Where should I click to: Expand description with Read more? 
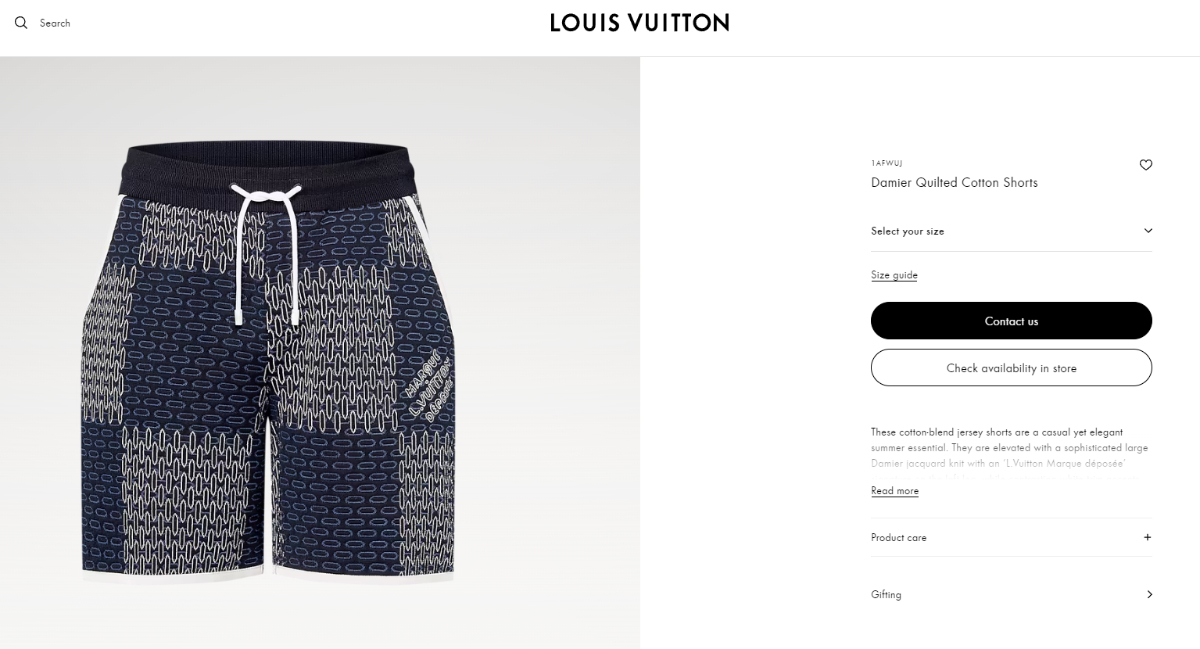(x=895, y=491)
